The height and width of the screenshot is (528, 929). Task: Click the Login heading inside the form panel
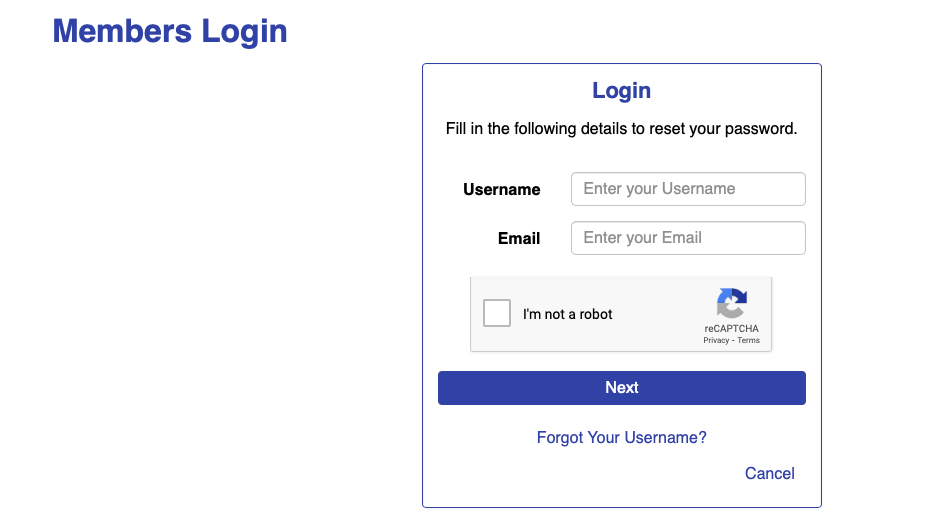[x=622, y=90]
